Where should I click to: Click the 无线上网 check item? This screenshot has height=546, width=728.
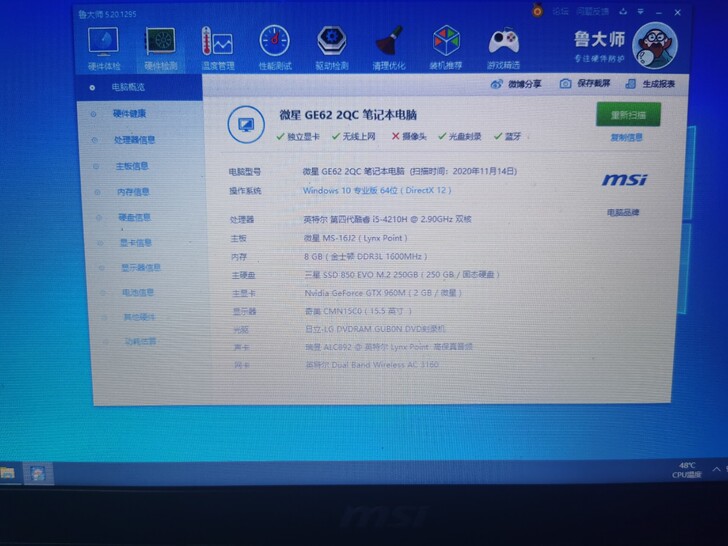click(353, 136)
